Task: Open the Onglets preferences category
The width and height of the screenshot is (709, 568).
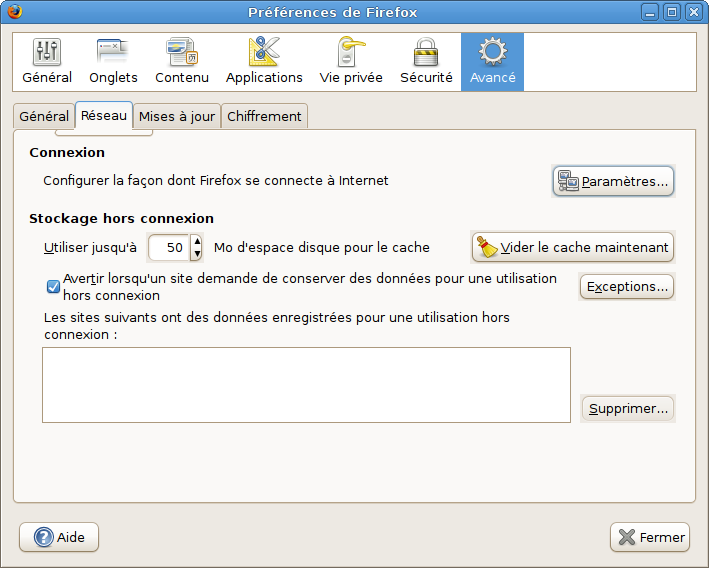Action: (113, 62)
